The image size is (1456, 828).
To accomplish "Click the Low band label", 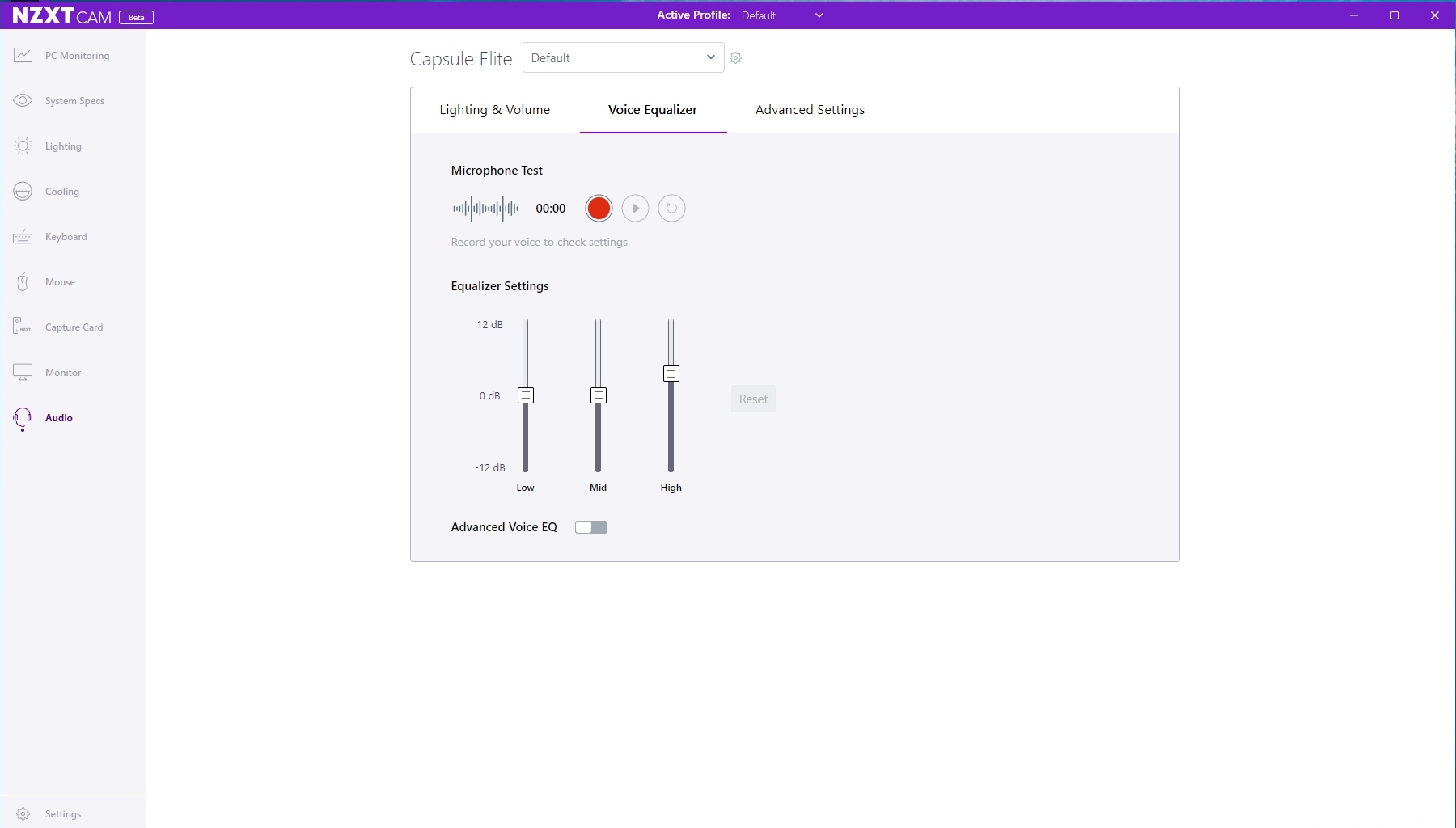I will pyautogui.click(x=526, y=488).
